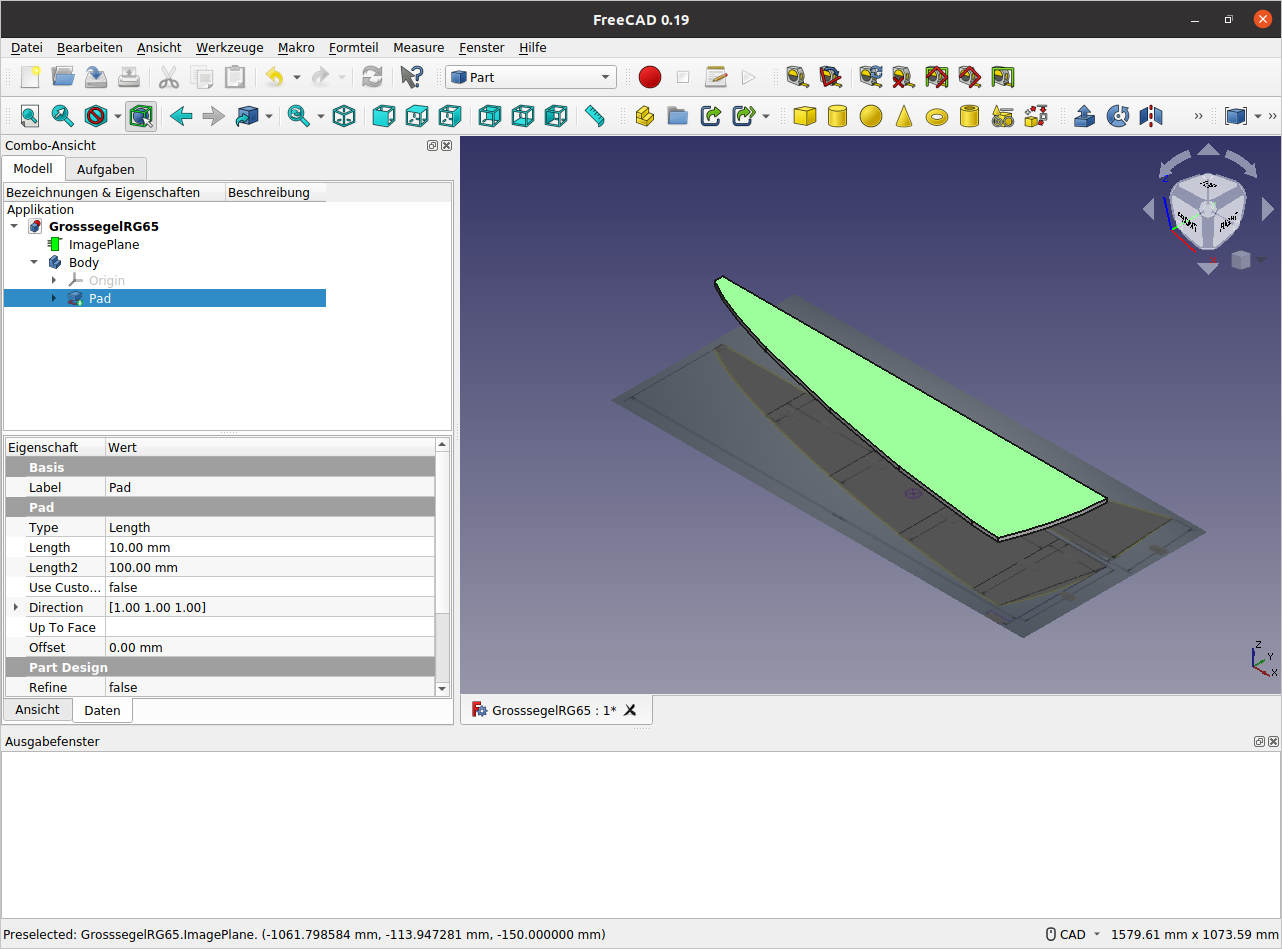Select the Cone primitive tool
Viewport: 1282px width, 949px height.
904,116
